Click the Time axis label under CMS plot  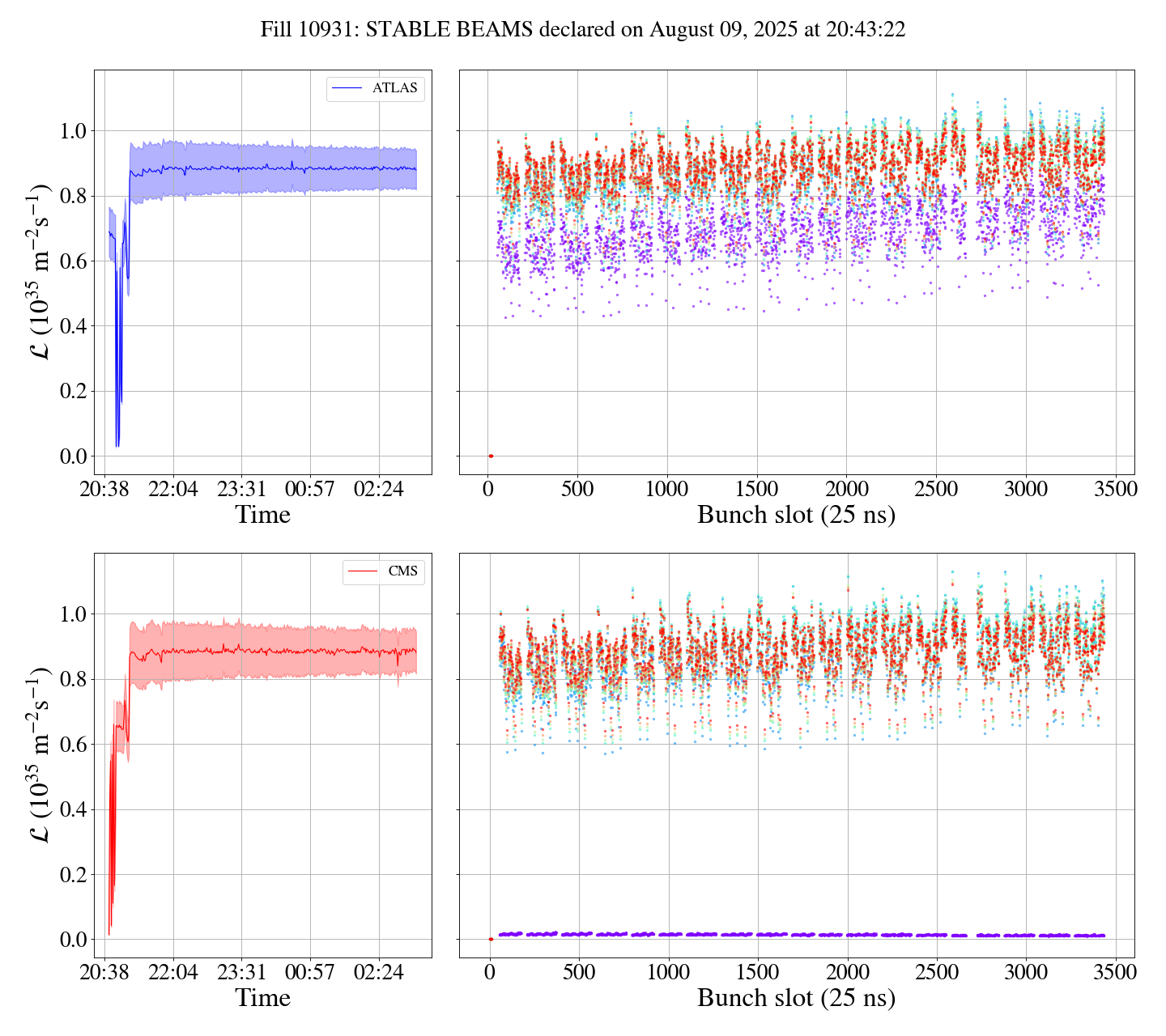click(x=262, y=998)
